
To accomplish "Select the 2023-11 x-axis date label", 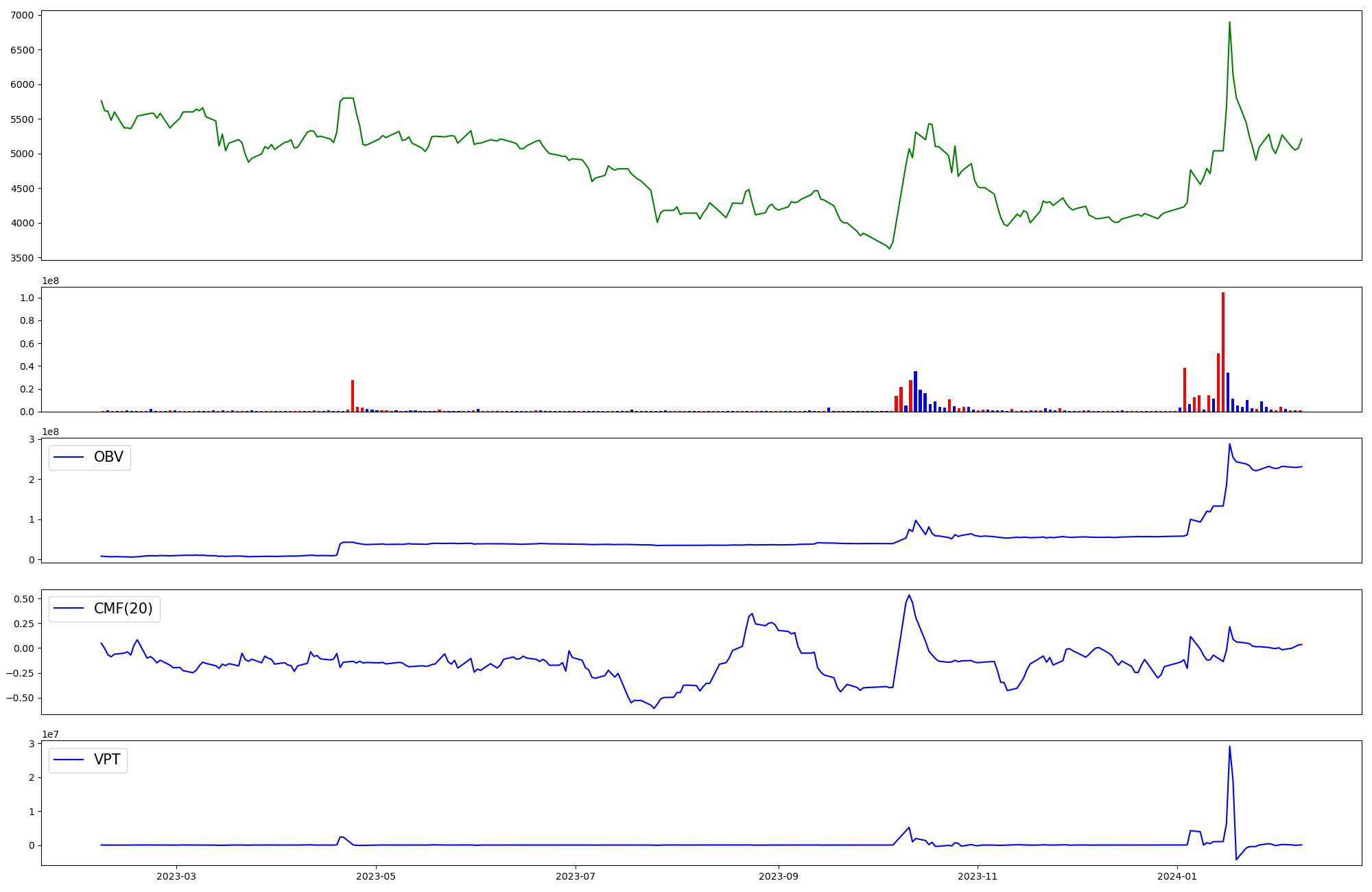I will pos(977,876).
